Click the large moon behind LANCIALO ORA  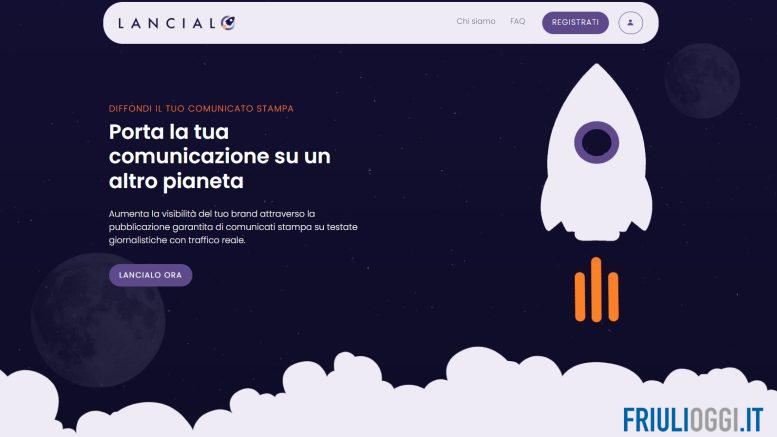point(98,320)
